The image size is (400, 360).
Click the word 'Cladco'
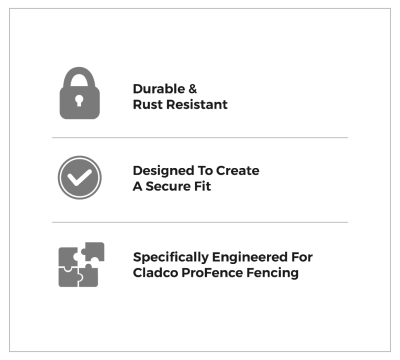155,273
